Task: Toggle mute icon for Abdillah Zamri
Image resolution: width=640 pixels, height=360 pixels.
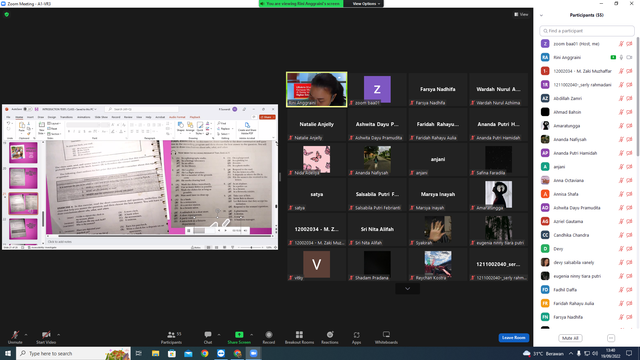Action: pyautogui.click(x=621, y=98)
